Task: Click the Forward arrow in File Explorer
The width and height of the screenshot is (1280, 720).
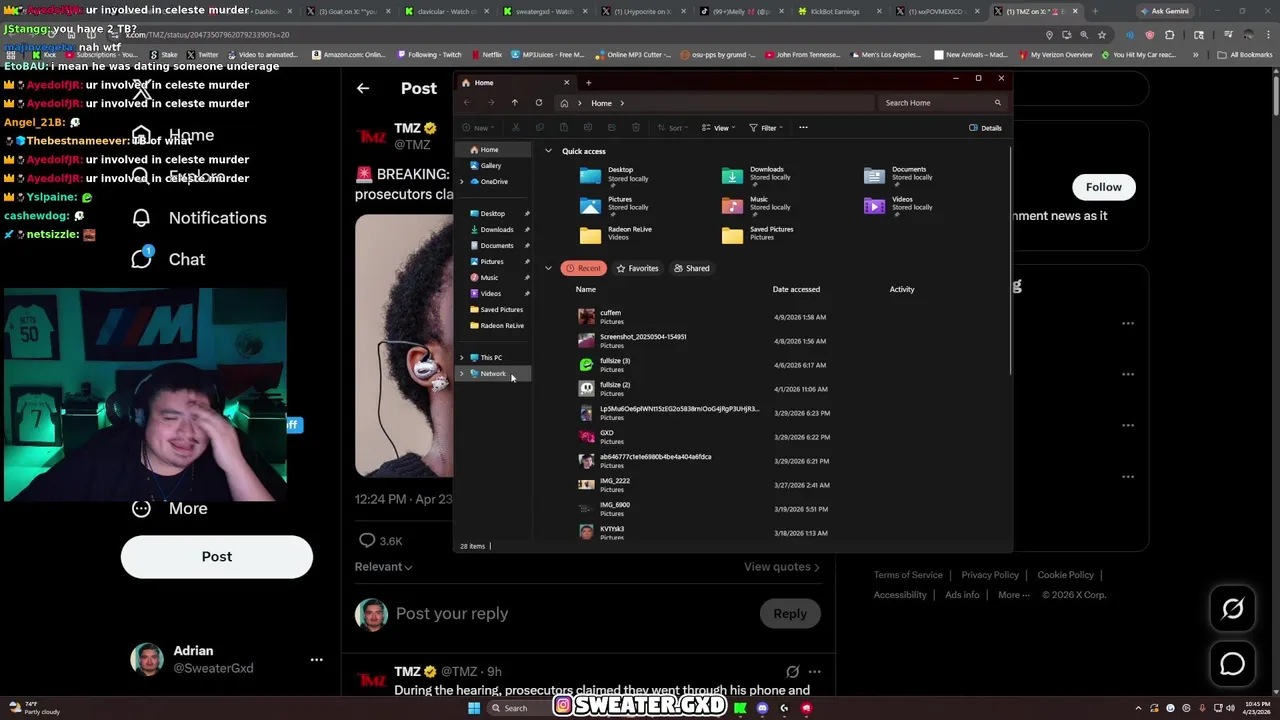Action: (x=490, y=103)
